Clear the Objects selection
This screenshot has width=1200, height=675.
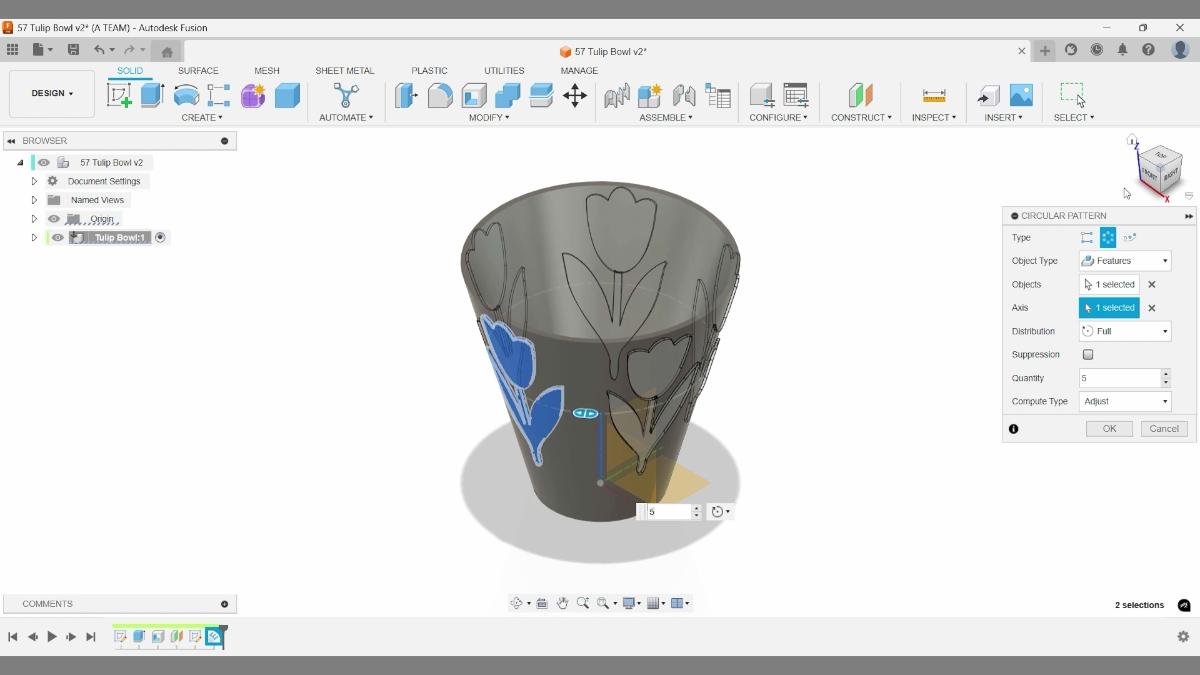[1151, 285]
